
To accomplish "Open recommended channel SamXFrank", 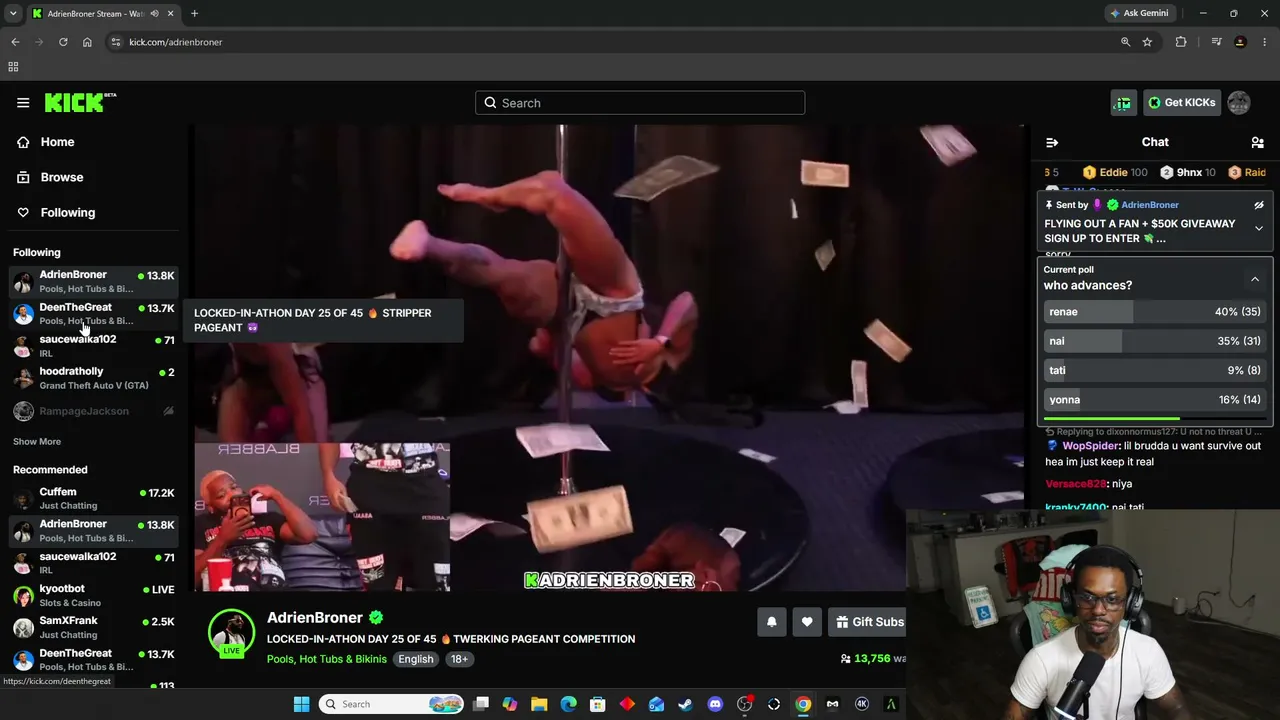I will point(93,627).
